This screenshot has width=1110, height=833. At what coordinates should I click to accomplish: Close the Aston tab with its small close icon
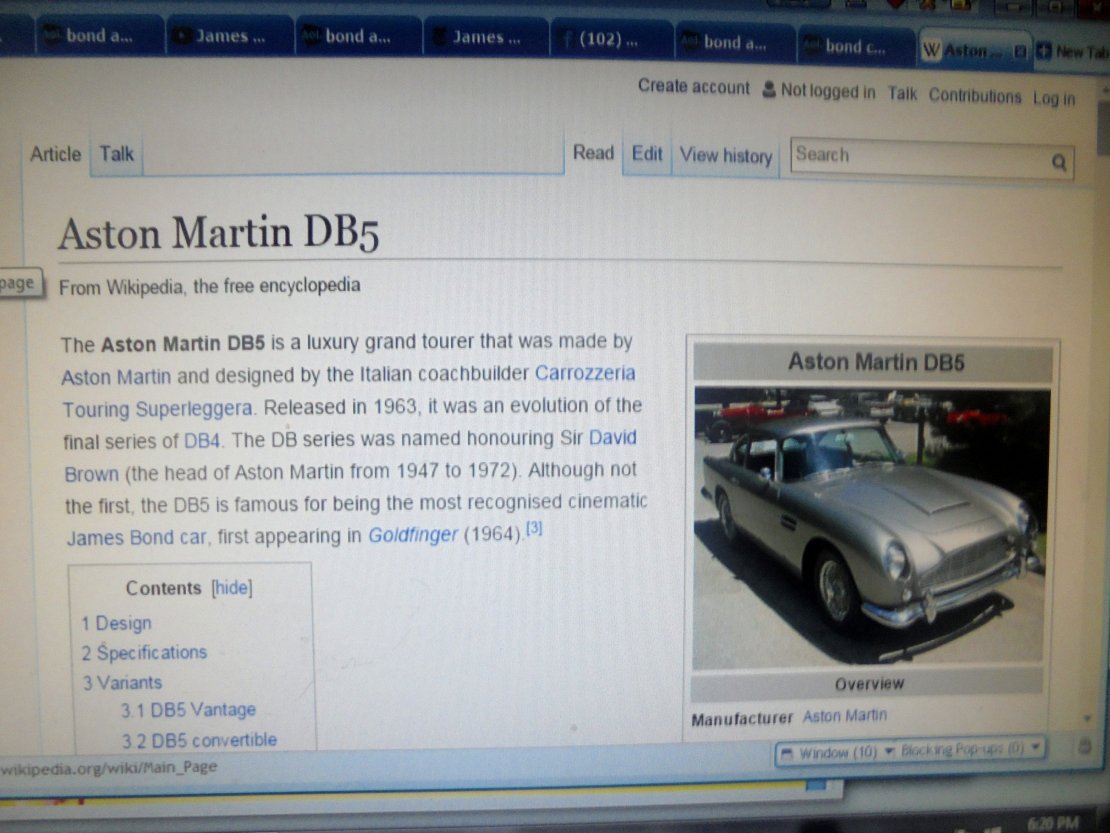(x=1020, y=52)
